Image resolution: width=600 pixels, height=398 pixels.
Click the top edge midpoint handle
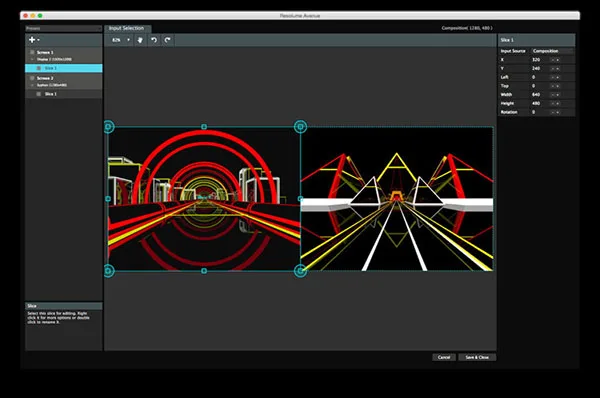point(204,127)
